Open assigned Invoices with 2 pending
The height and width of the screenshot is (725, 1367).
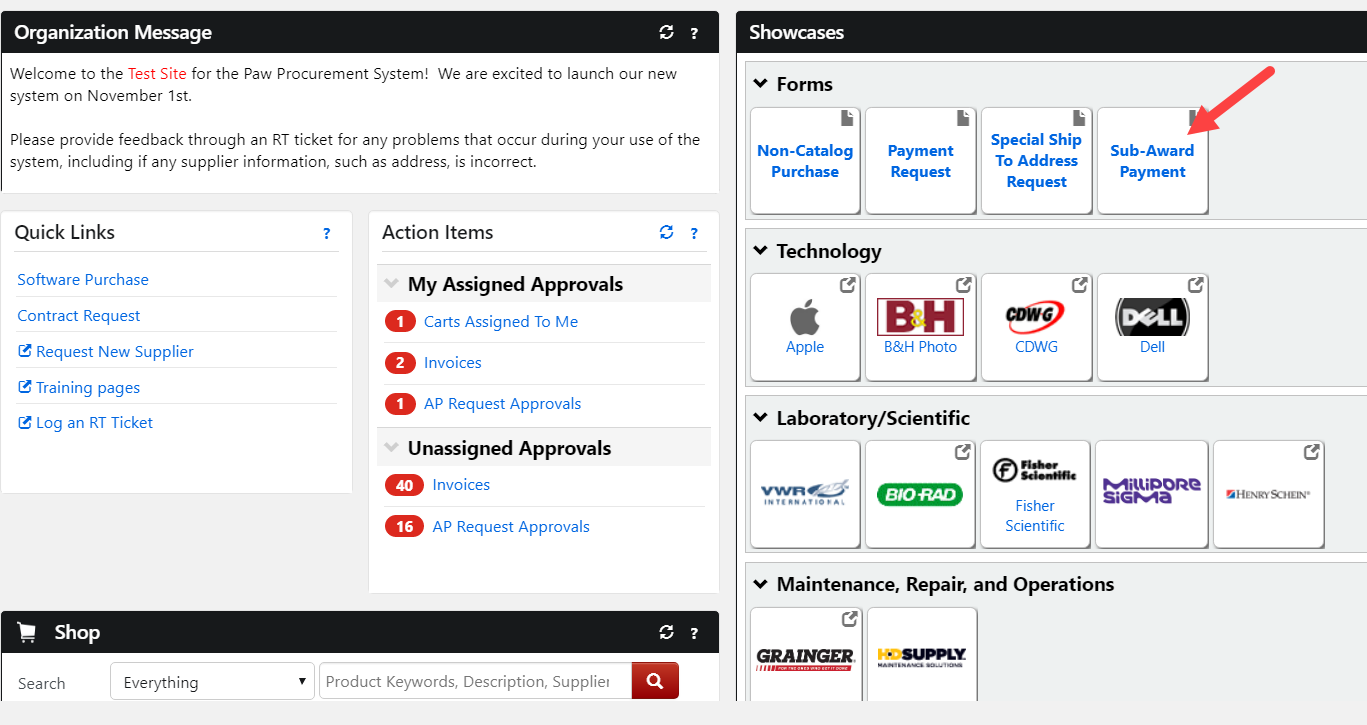[453, 363]
